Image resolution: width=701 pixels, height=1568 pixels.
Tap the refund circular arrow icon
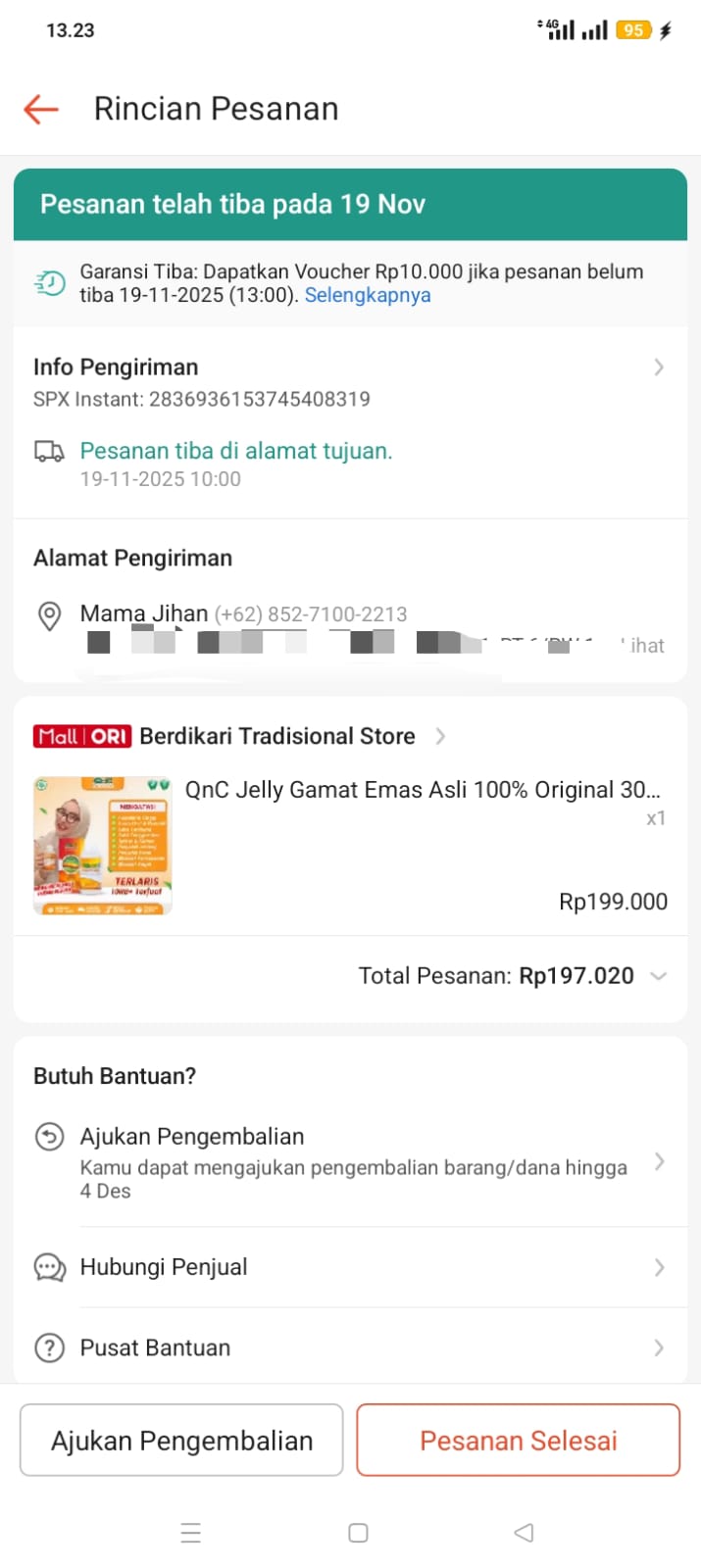click(49, 1137)
